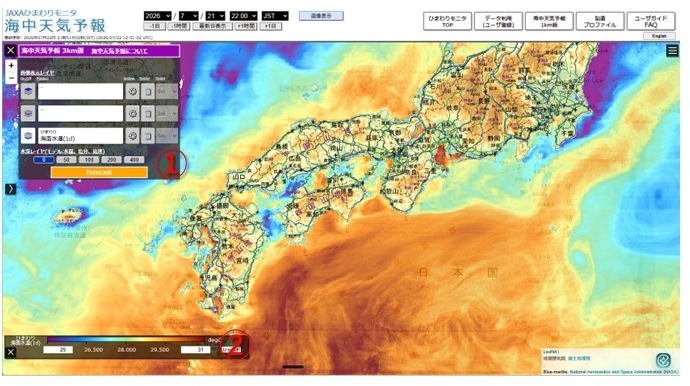
Task: Select the 400 m depth layer button
Action: tap(134, 160)
